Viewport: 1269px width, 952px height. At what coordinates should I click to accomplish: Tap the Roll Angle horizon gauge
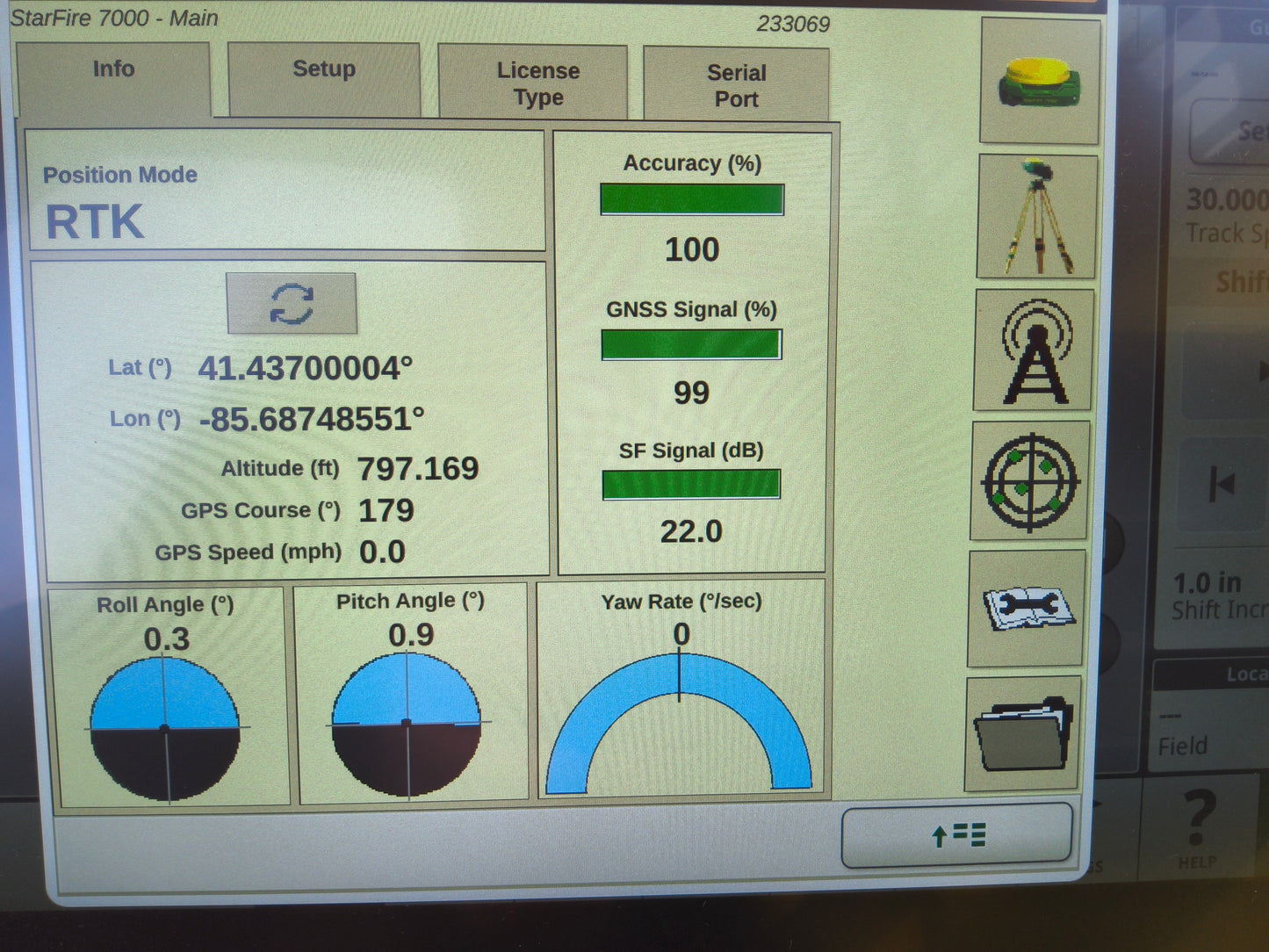[165, 729]
